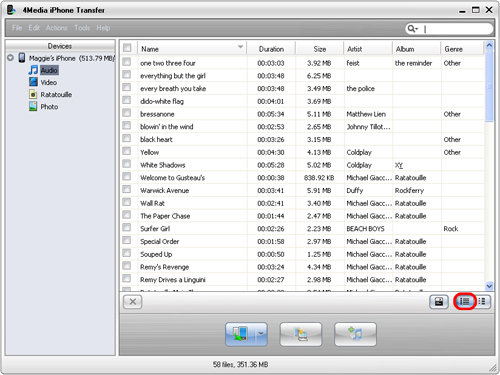The image size is (500, 375).
Task: Sort by the Name column header
Action: [192, 49]
